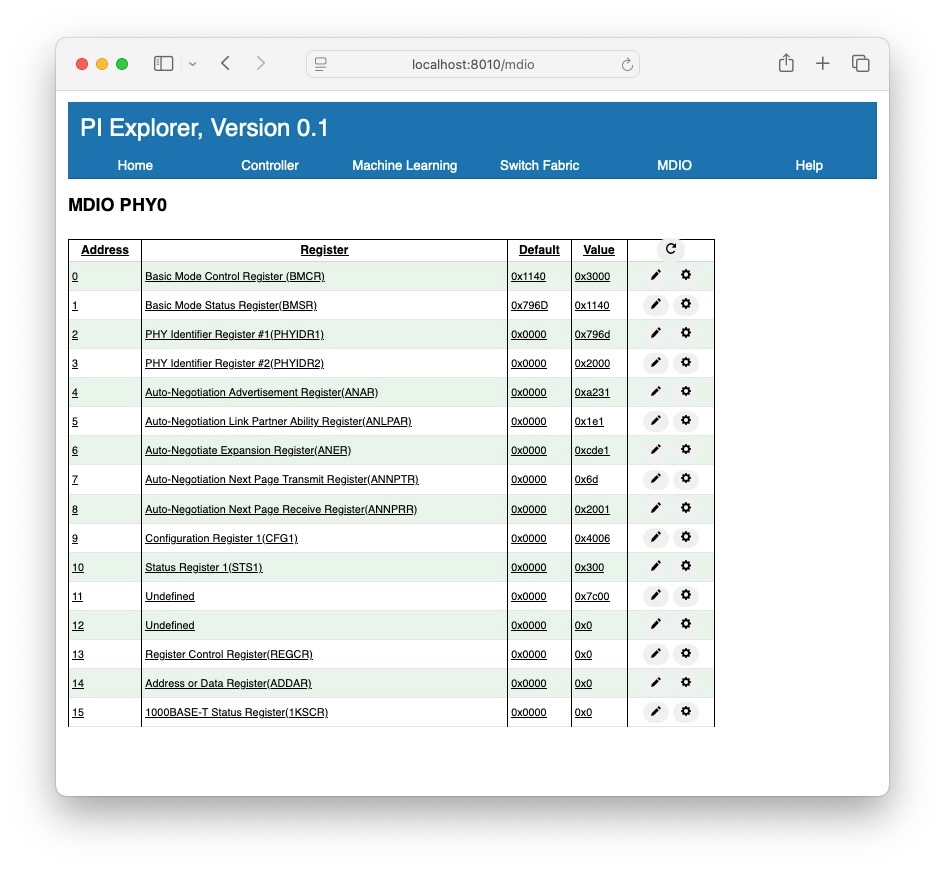
Task: Open the Switch Fabric menu
Action: coord(539,165)
